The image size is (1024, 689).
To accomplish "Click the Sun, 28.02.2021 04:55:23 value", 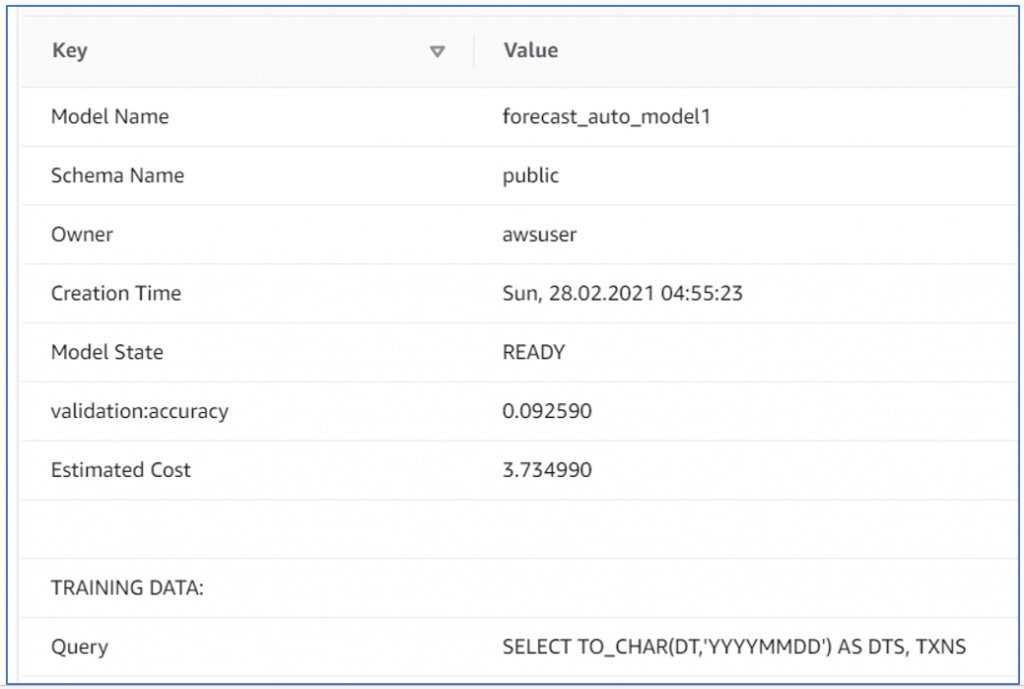I will 622,293.
